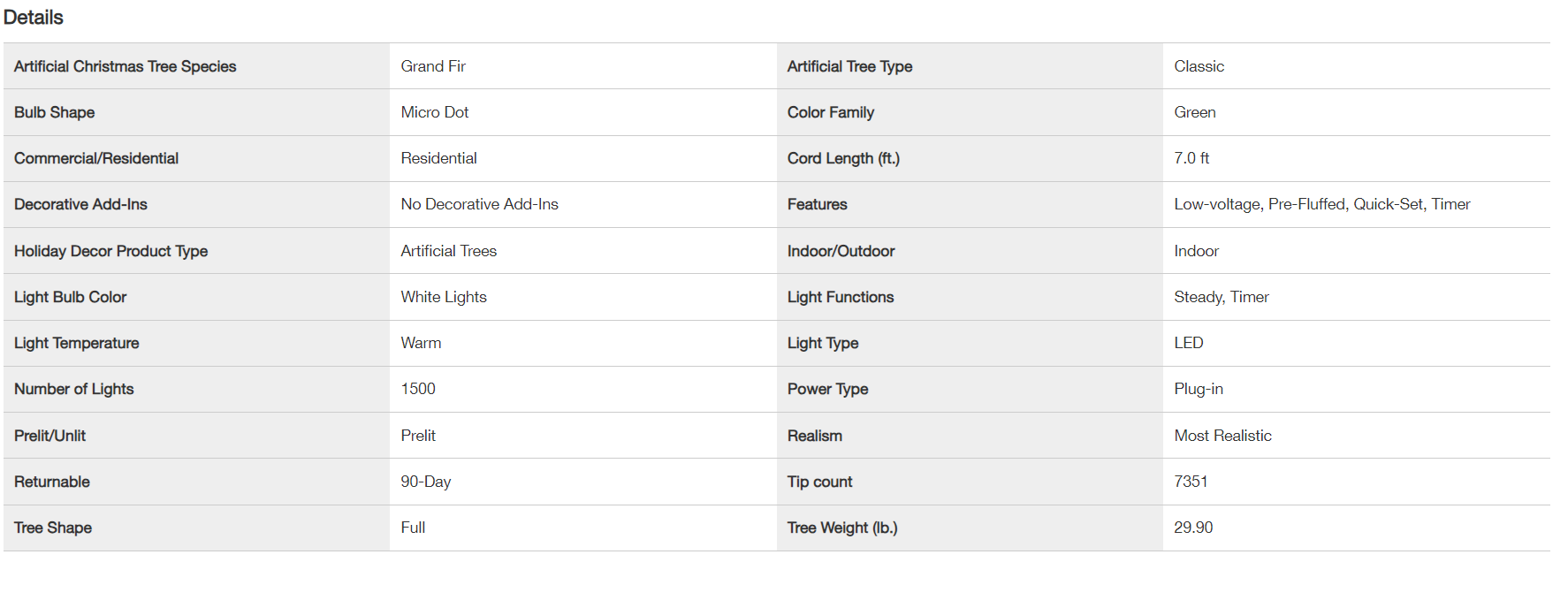Select the Micro Dot bulb shape value
The width and height of the screenshot is (1568, 600).
point(434,112)
